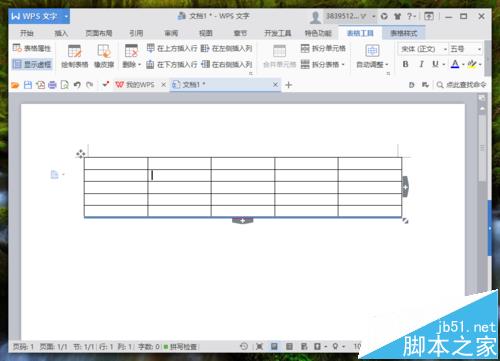Select outline view icon in status bar
Image resolution: width=500 pixels, height=361 pixels.
point(289,347)
